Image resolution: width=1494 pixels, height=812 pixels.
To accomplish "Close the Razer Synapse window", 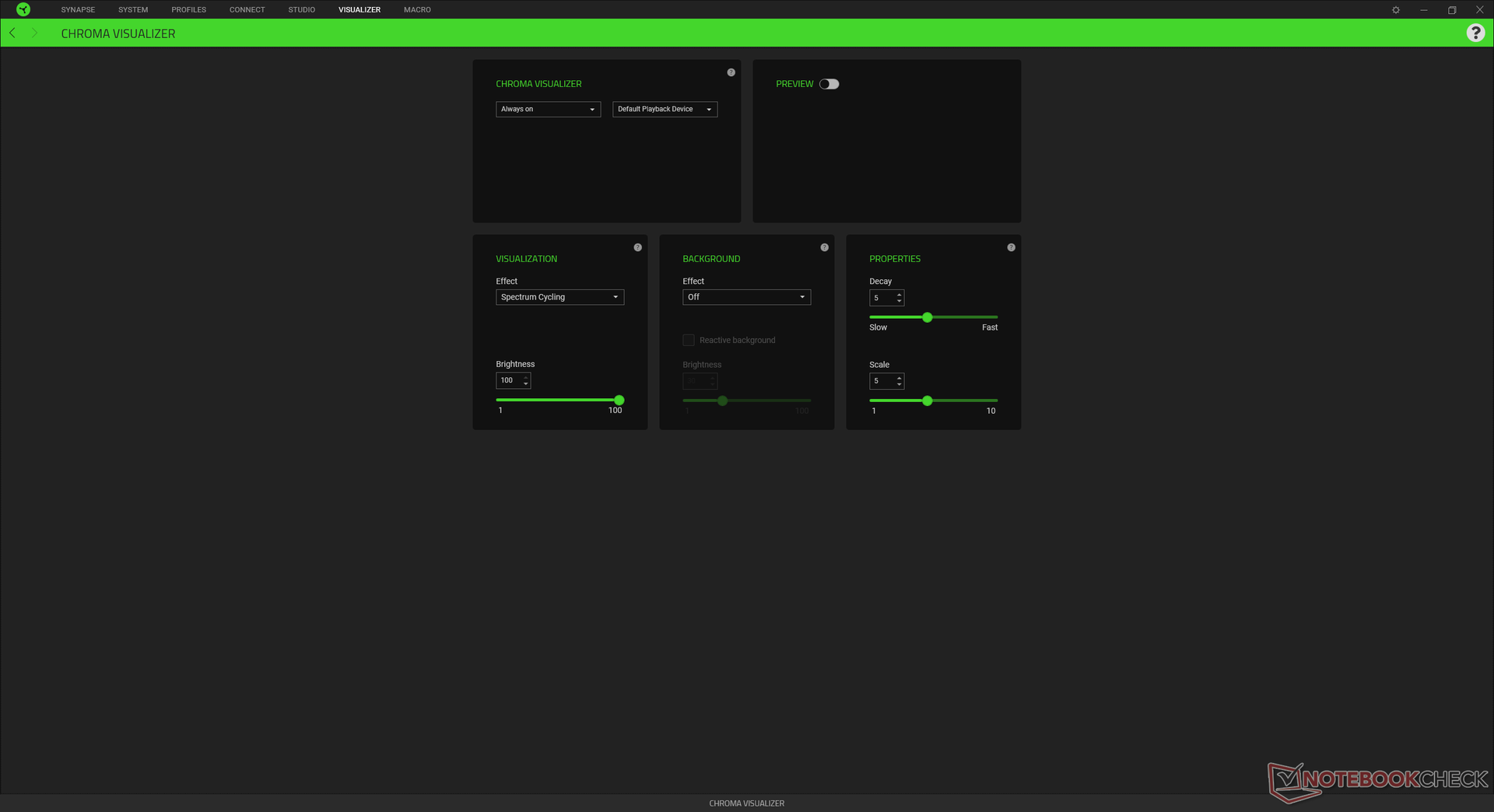I will [1480, 10].
